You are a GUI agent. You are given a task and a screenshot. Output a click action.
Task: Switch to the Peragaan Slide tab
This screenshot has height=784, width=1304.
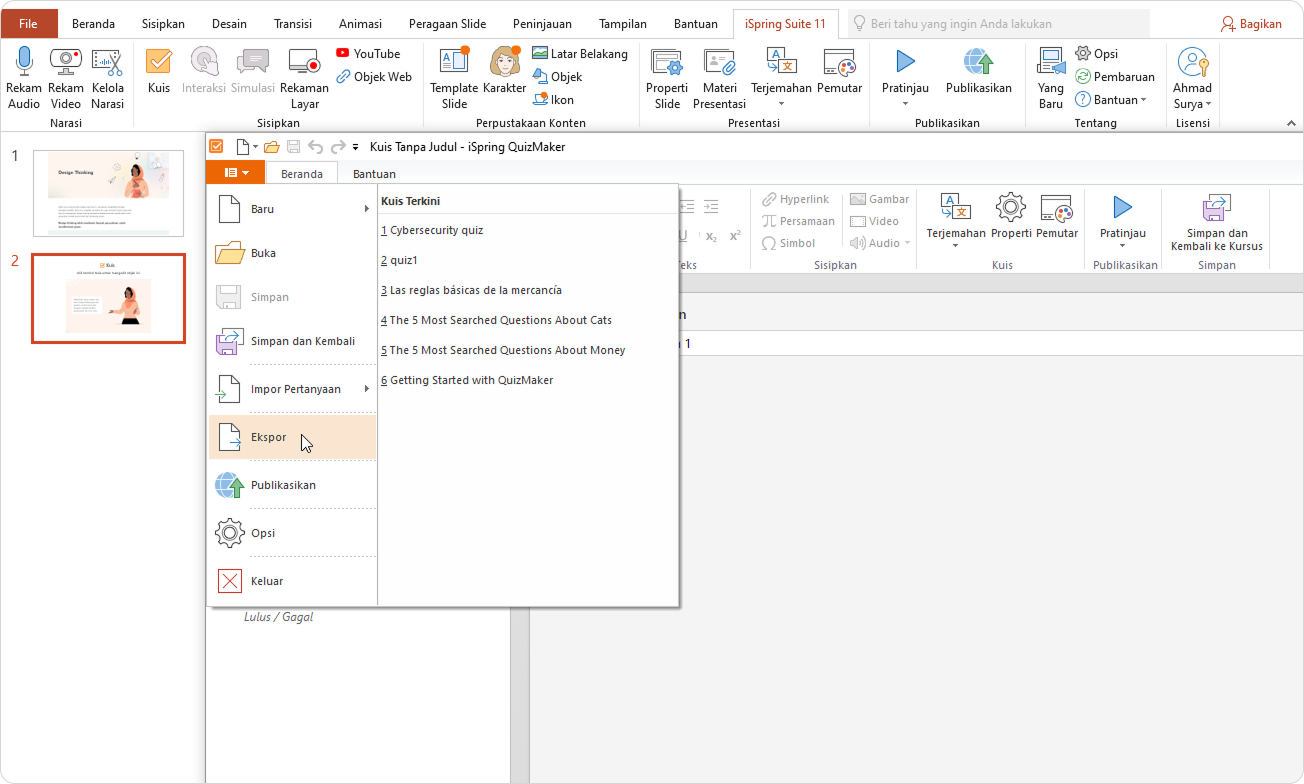pyautogui.click(x=449, y=24)
